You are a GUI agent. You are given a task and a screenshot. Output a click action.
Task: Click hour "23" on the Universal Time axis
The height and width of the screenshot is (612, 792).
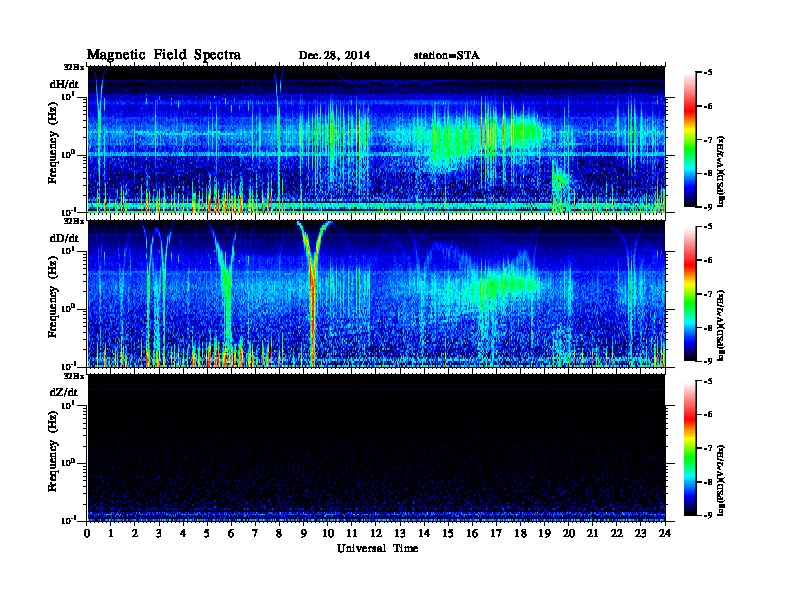tap(640, 534)
